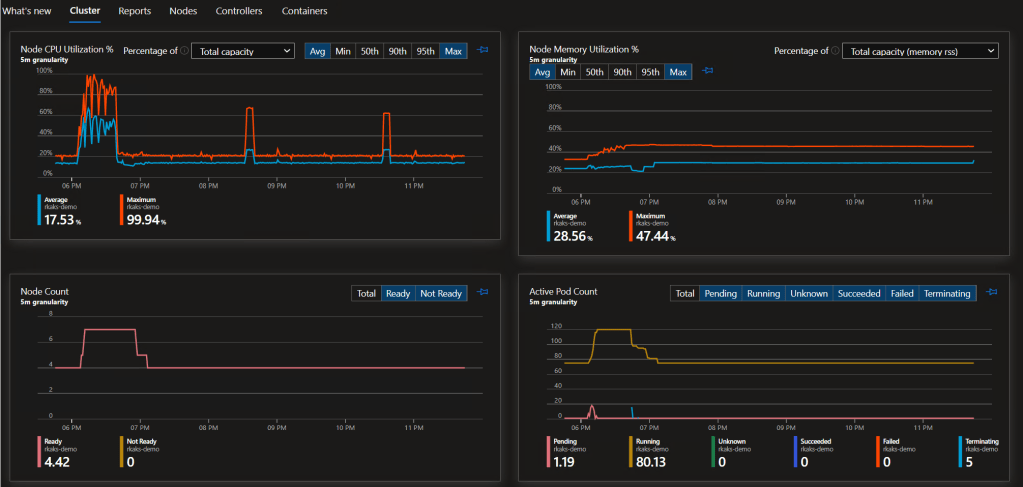Switch to the Nodes tab
1023x487 pixels.
coord(184,11)
